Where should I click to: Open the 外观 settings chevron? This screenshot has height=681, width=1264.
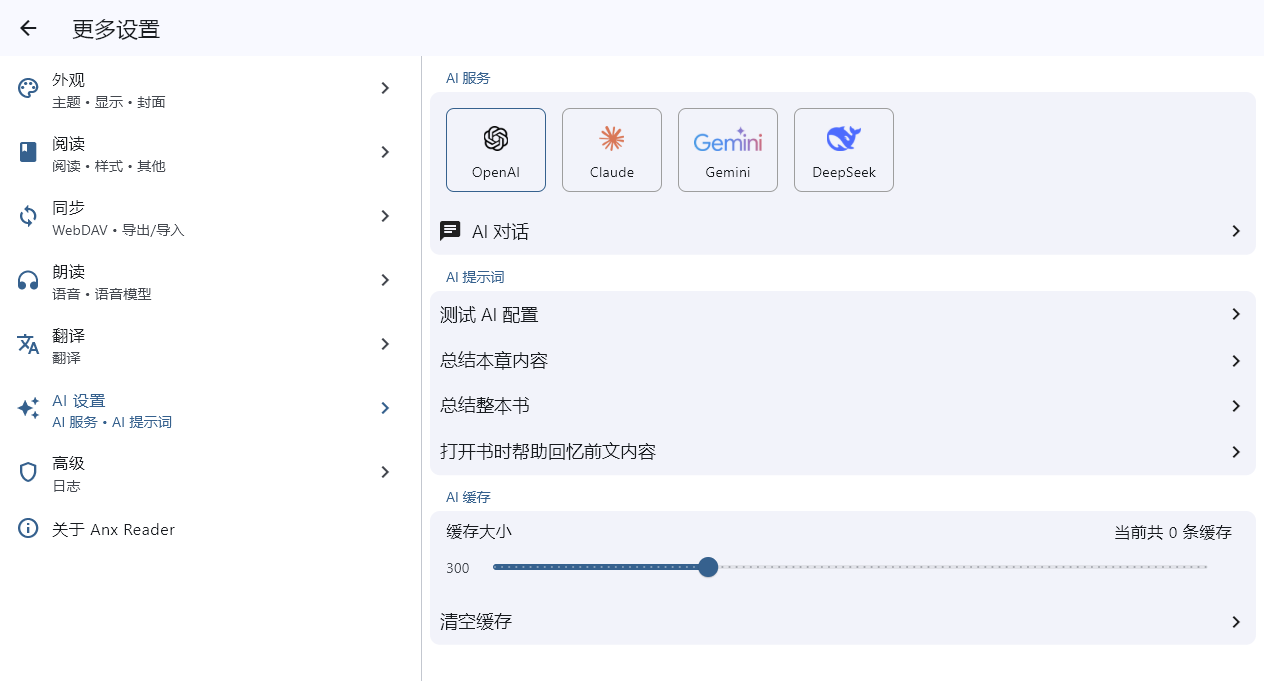click(x=385, y=88)
